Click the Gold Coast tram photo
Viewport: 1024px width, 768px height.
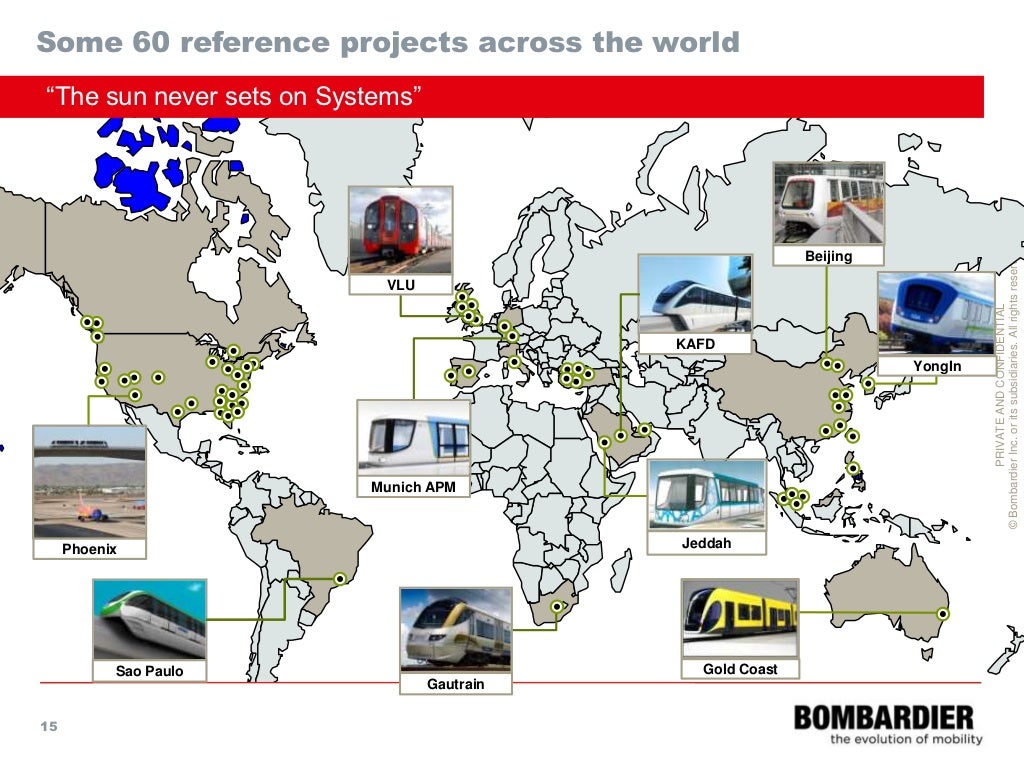[x=740, y=618]
